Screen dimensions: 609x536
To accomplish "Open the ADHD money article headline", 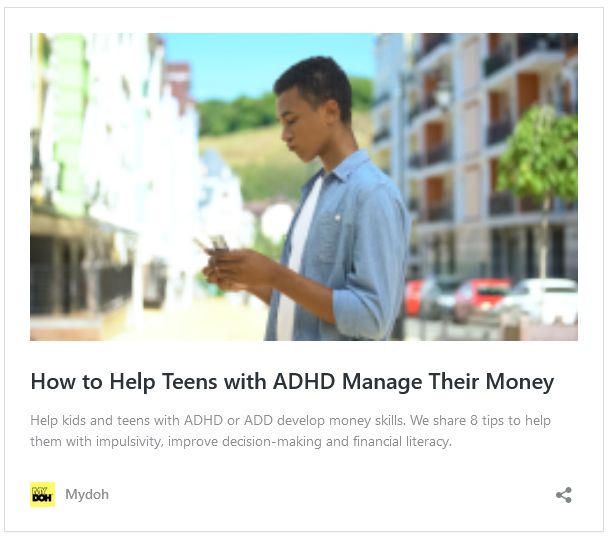I will [292, 382].
